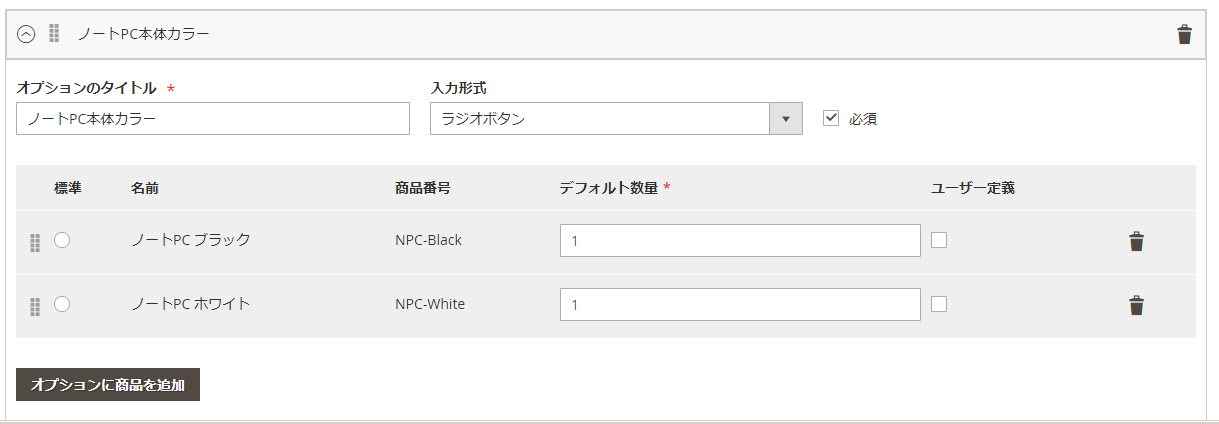This screenshot has width=1219, height=424.
Task: Collapse the ノートPC本体カラー option section
Action: [26, 34]
